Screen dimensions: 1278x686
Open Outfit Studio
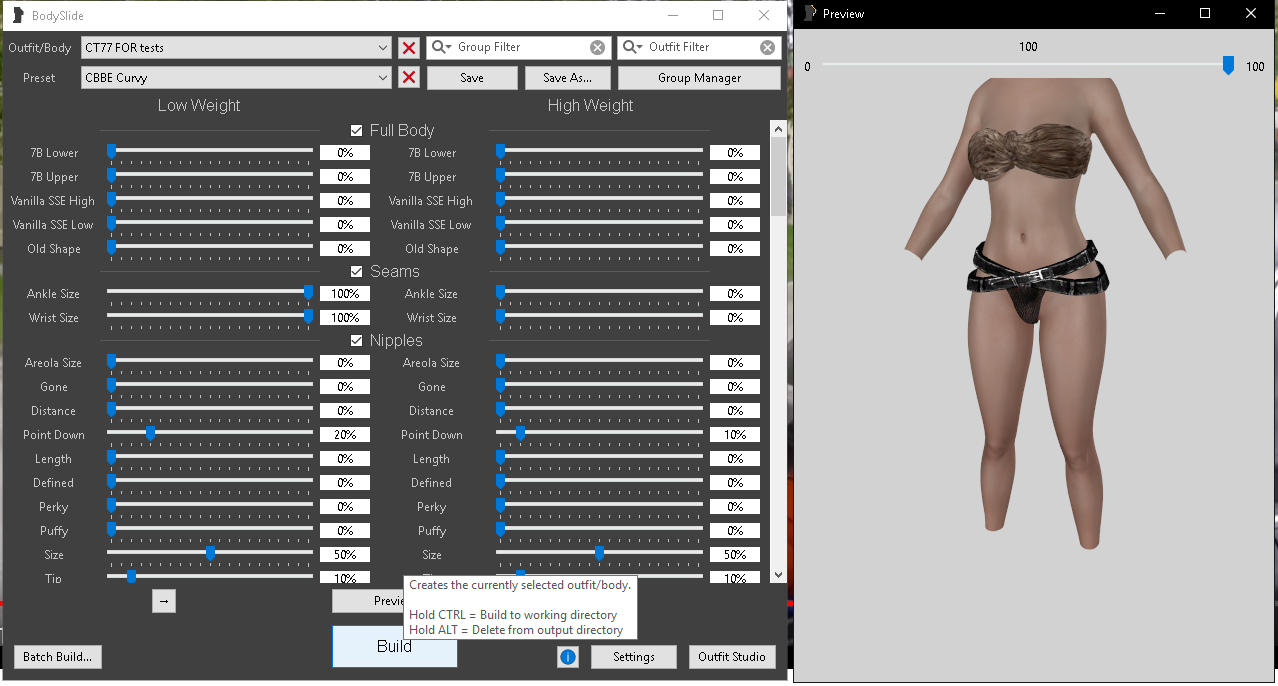tap(732, 657)
